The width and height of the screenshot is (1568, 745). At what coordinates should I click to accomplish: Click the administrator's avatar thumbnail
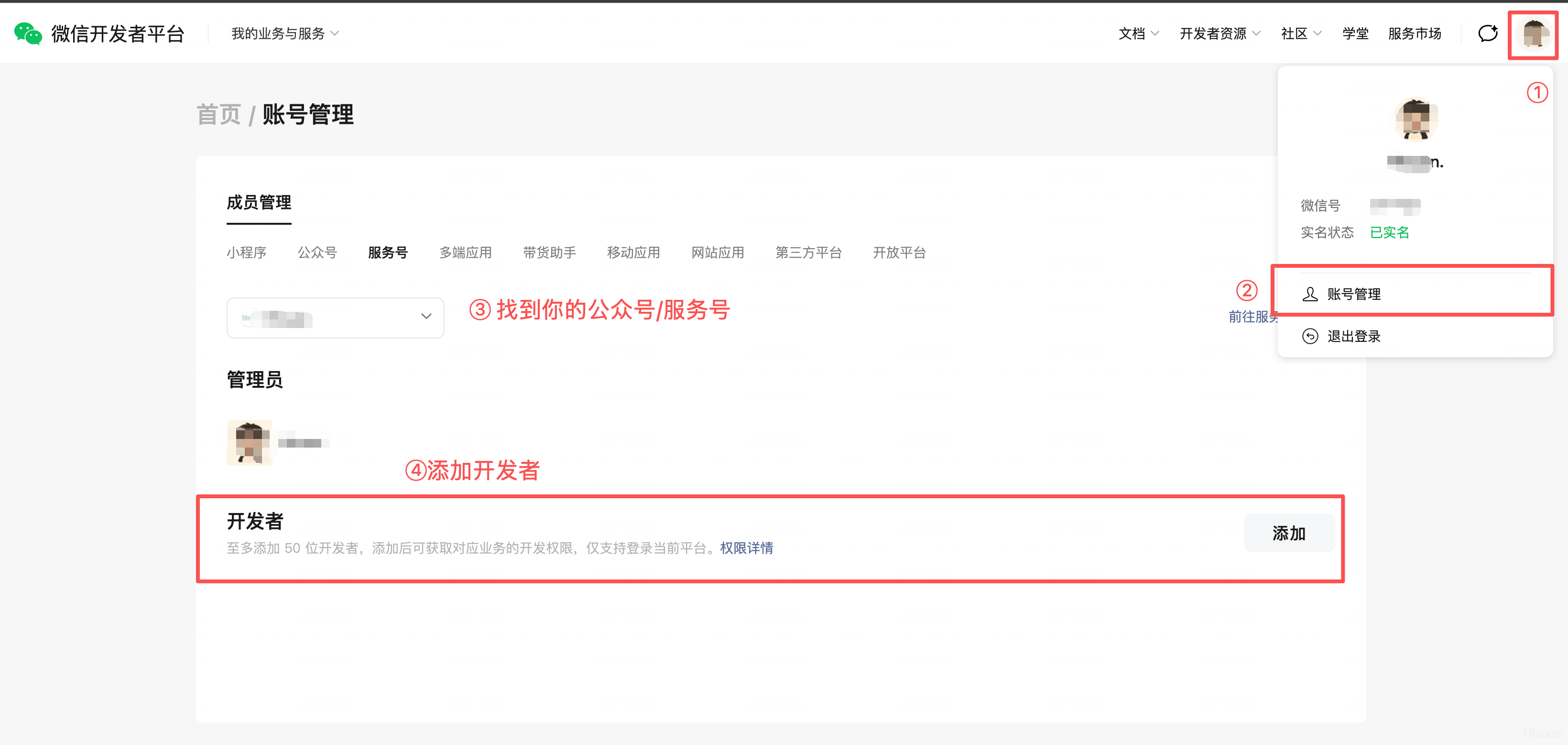tap(250, 442)
